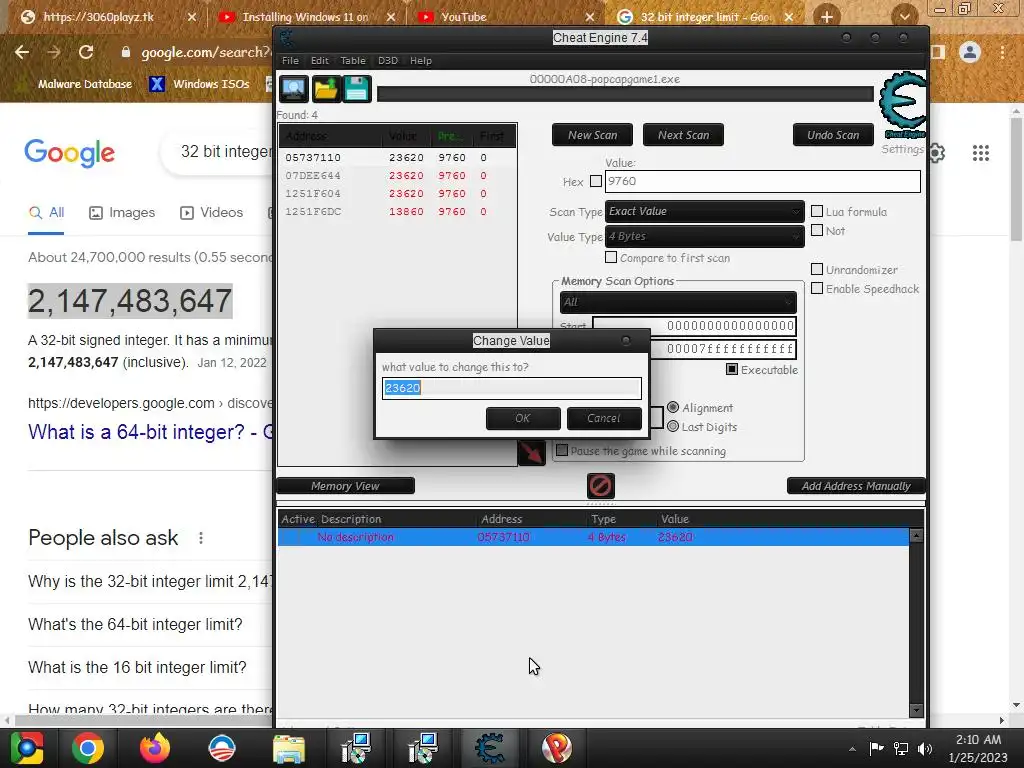This screenshot has height=768, width=1024.
Task: Enable Pause the game while scanning
Action: [x=562, y=451]
